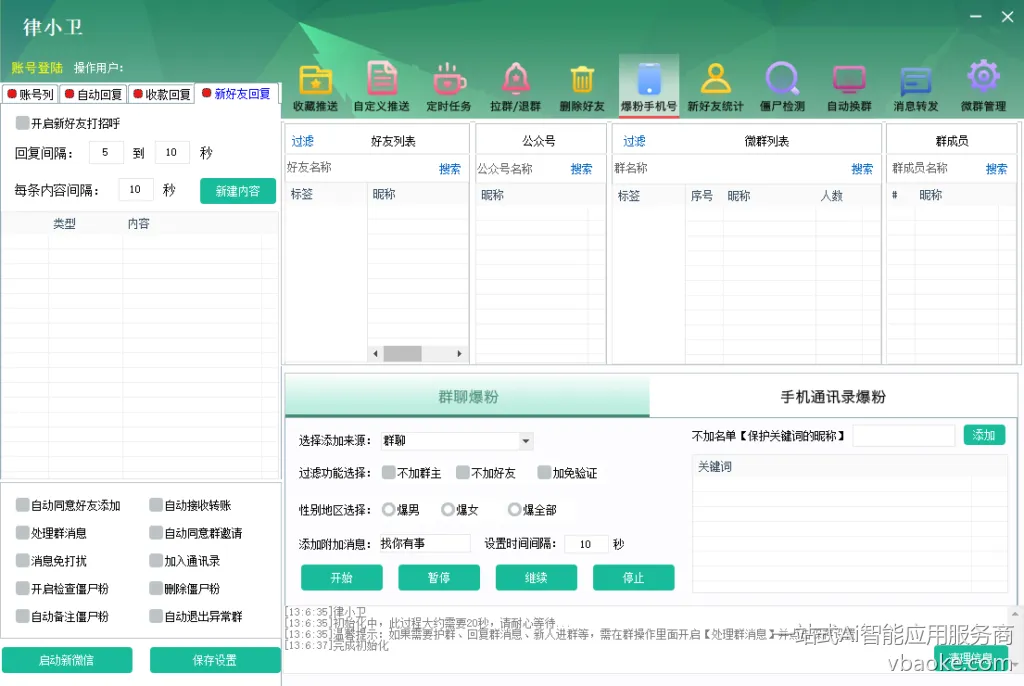Open the 定时任务 coffee cup icon
Image resolution: width=1024 pixels, height=686 pixels.
tap(449, 87)
